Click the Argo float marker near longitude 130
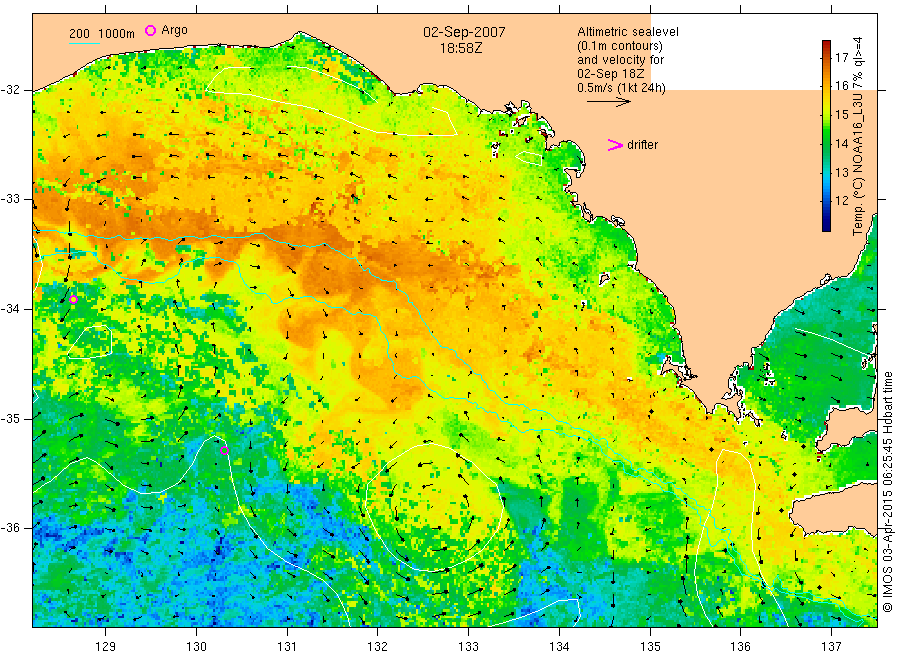 [224, 451]
